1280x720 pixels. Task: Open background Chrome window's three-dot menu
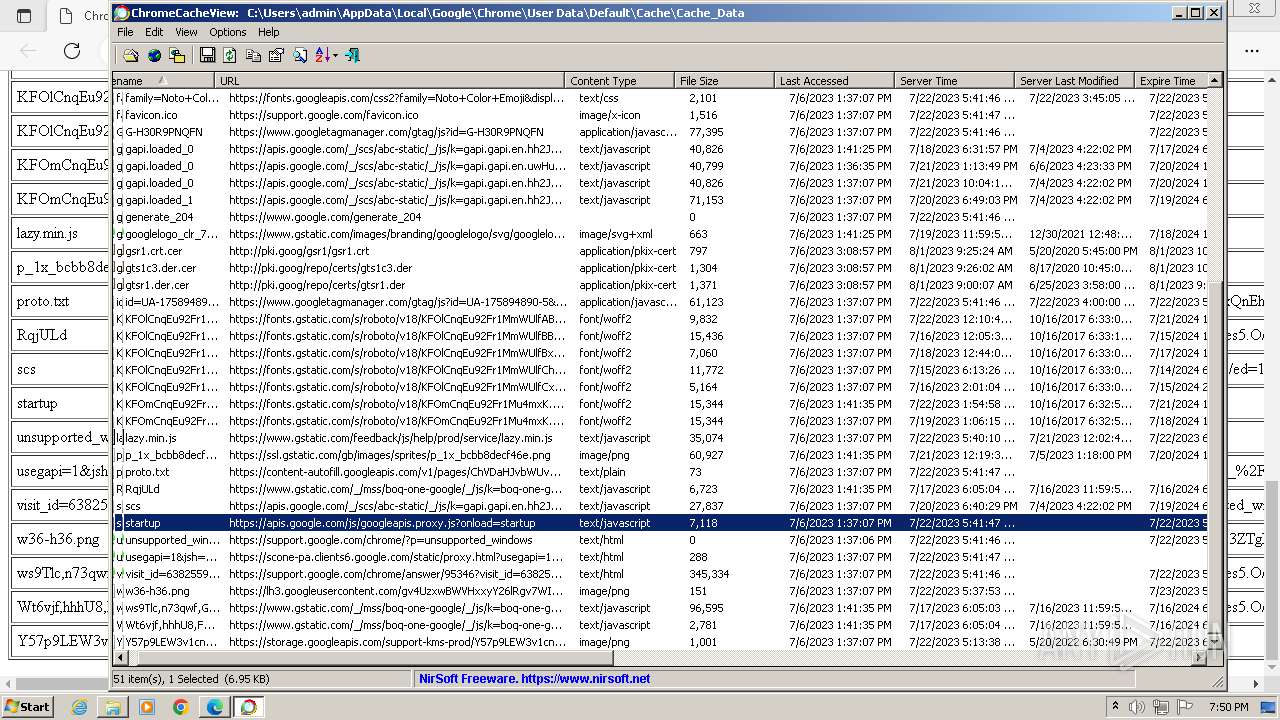tap(1252, 50)
